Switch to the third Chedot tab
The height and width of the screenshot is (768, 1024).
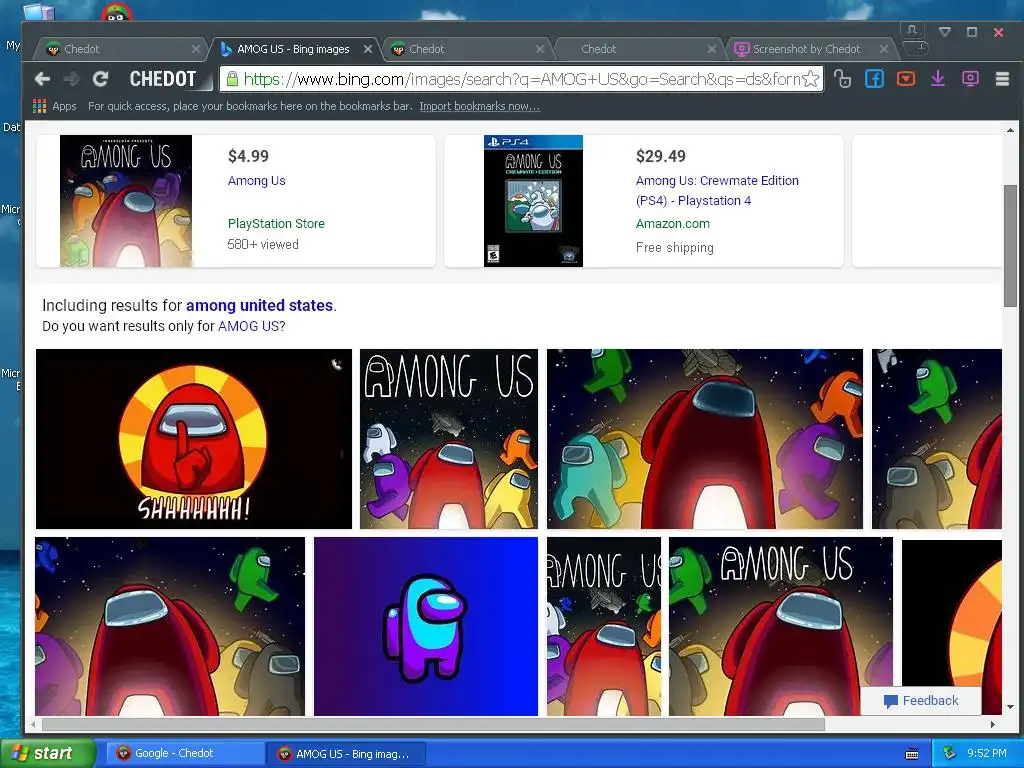coord(467,49)
